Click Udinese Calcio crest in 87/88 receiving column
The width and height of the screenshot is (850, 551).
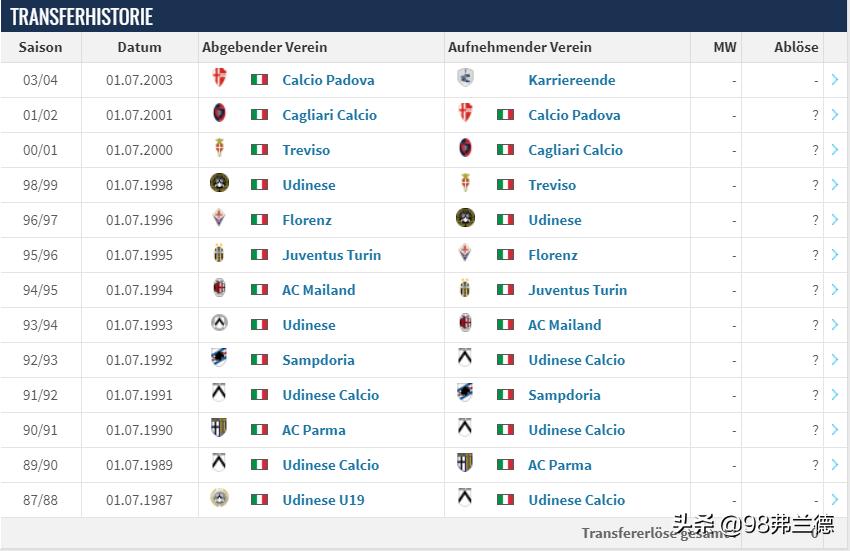tap(465, 499)
